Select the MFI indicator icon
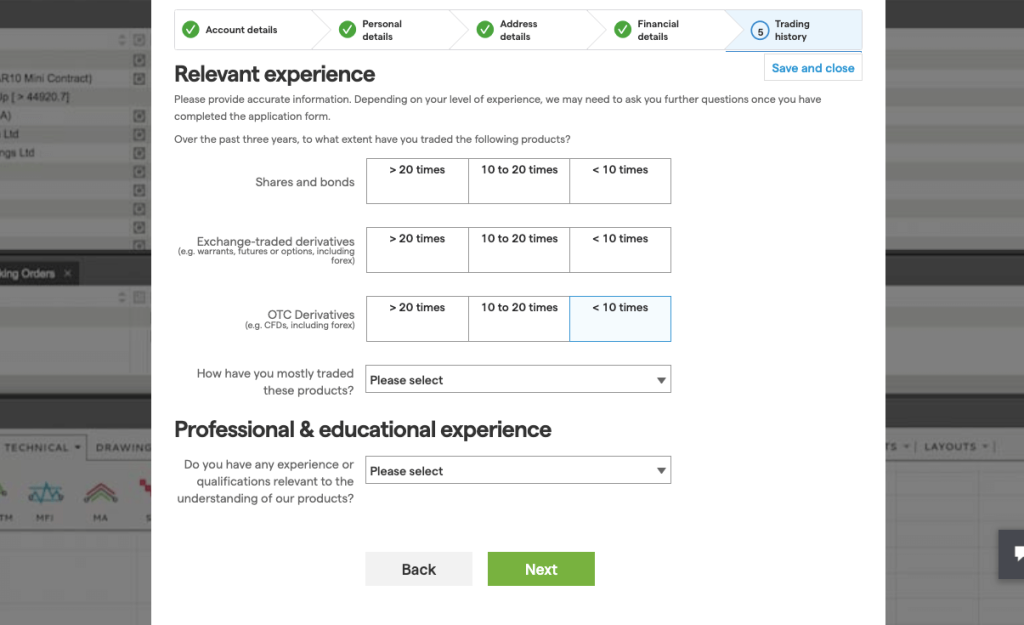The height and width of the screenshot is (625, 1024). point(45,493)
